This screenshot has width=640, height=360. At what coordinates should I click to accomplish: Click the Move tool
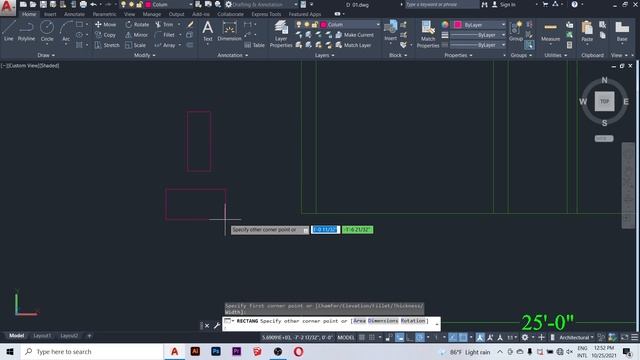point(105,24)
